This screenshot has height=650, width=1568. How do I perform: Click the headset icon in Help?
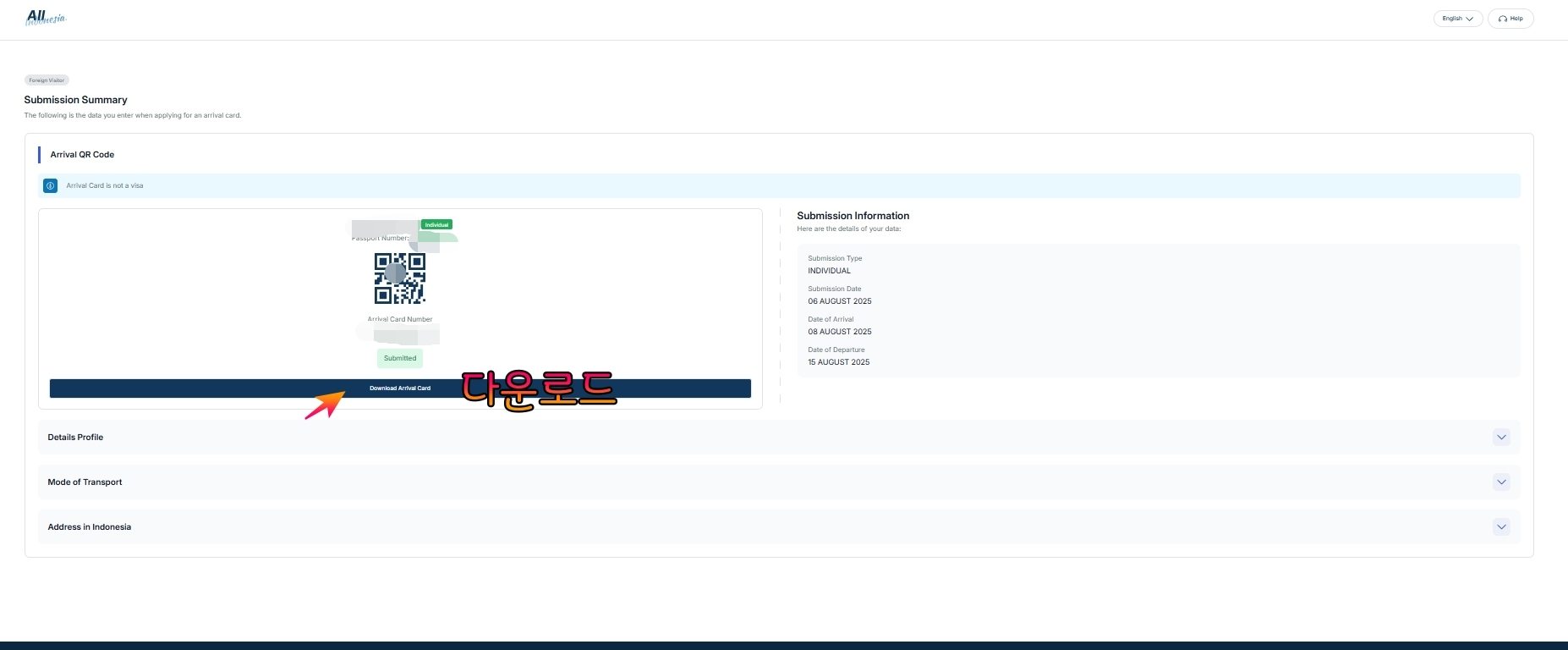pos(1503,19)
